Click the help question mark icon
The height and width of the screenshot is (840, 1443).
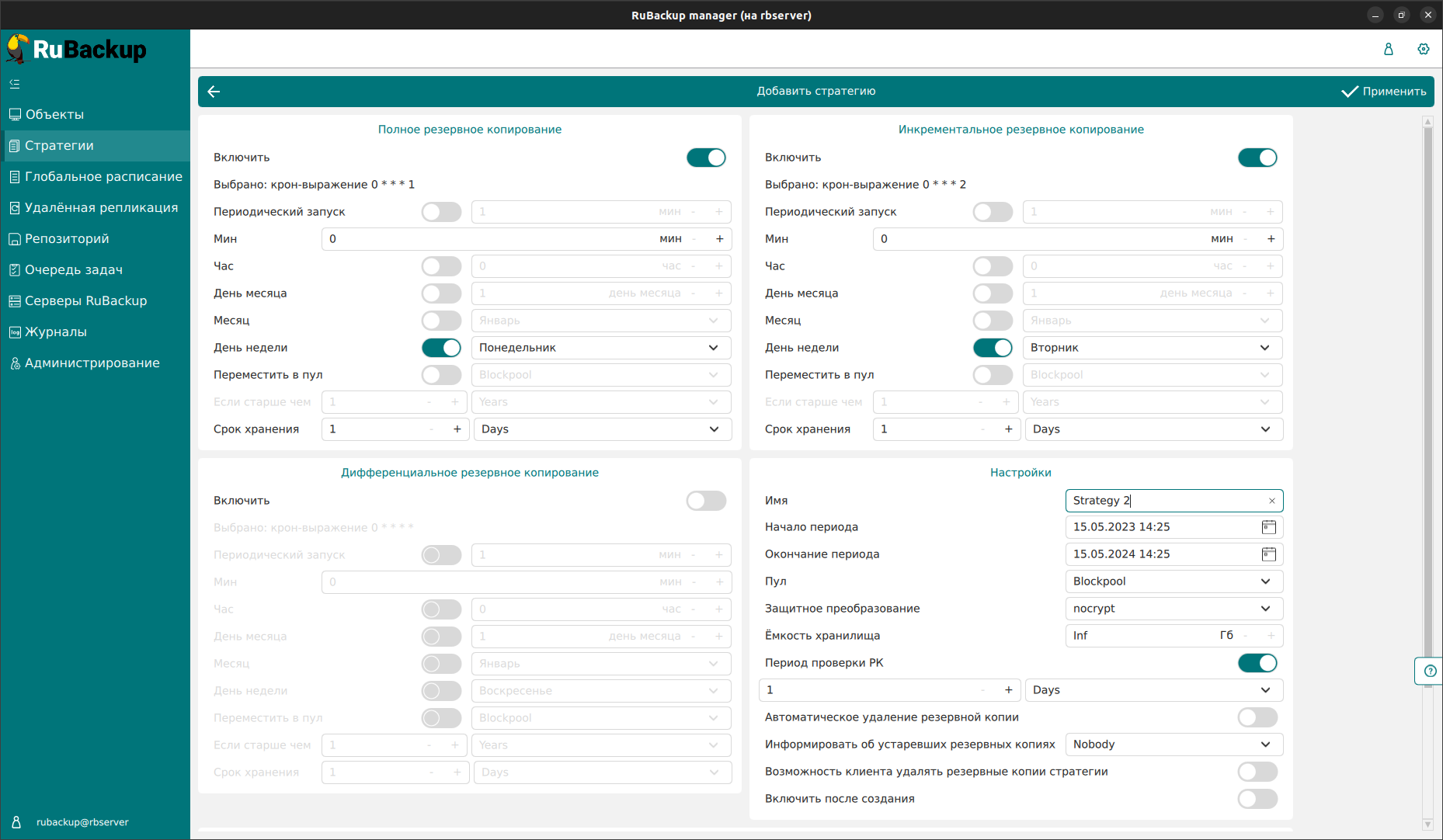click(x=1430, y=671)
